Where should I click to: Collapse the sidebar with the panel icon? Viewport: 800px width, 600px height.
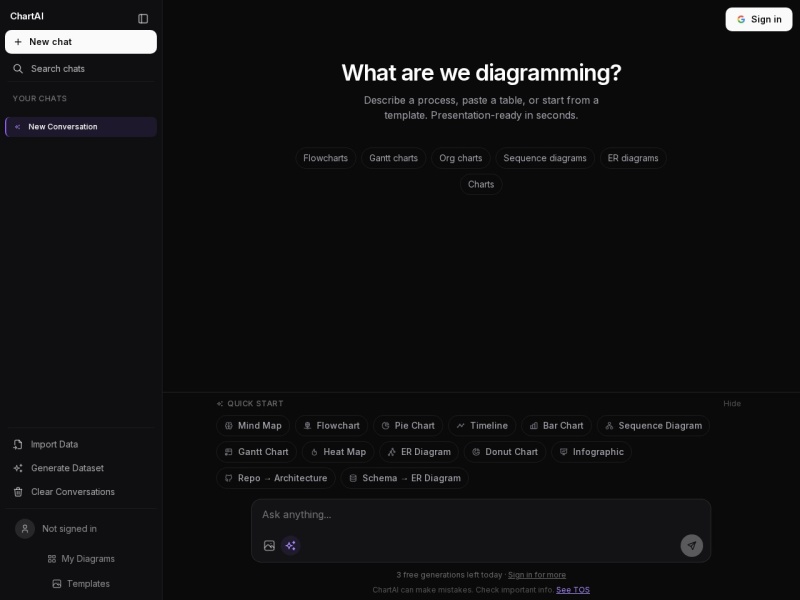[143, 19]
